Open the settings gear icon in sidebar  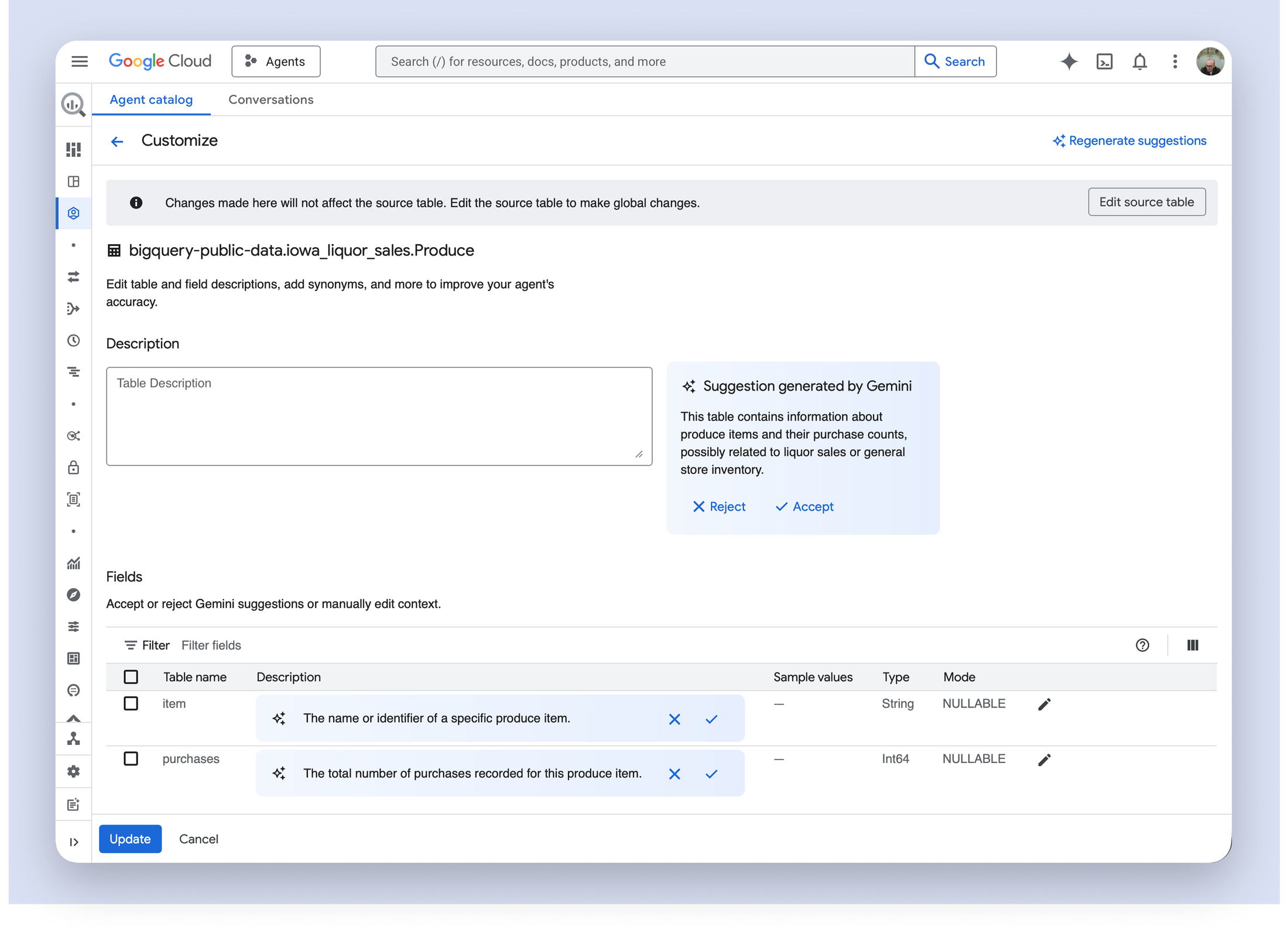coord(73,771)
